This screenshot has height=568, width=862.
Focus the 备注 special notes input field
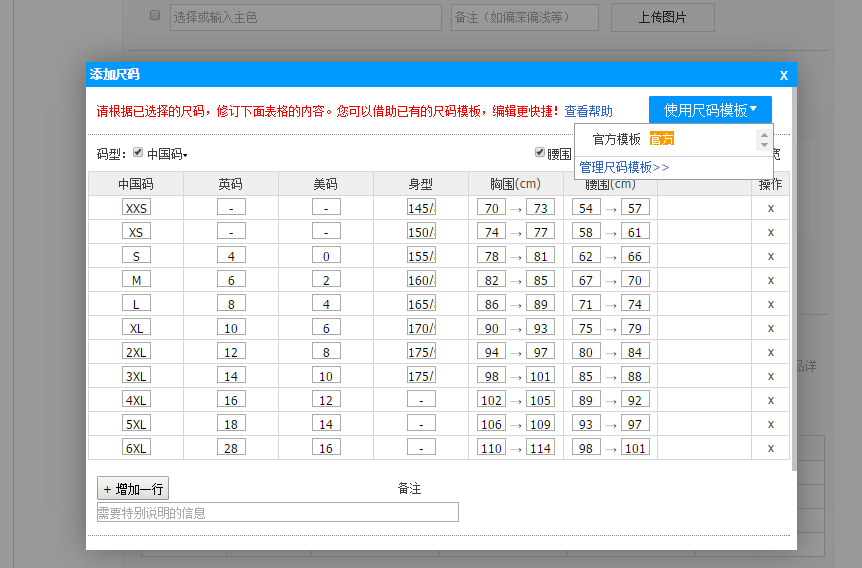point(277,513)
